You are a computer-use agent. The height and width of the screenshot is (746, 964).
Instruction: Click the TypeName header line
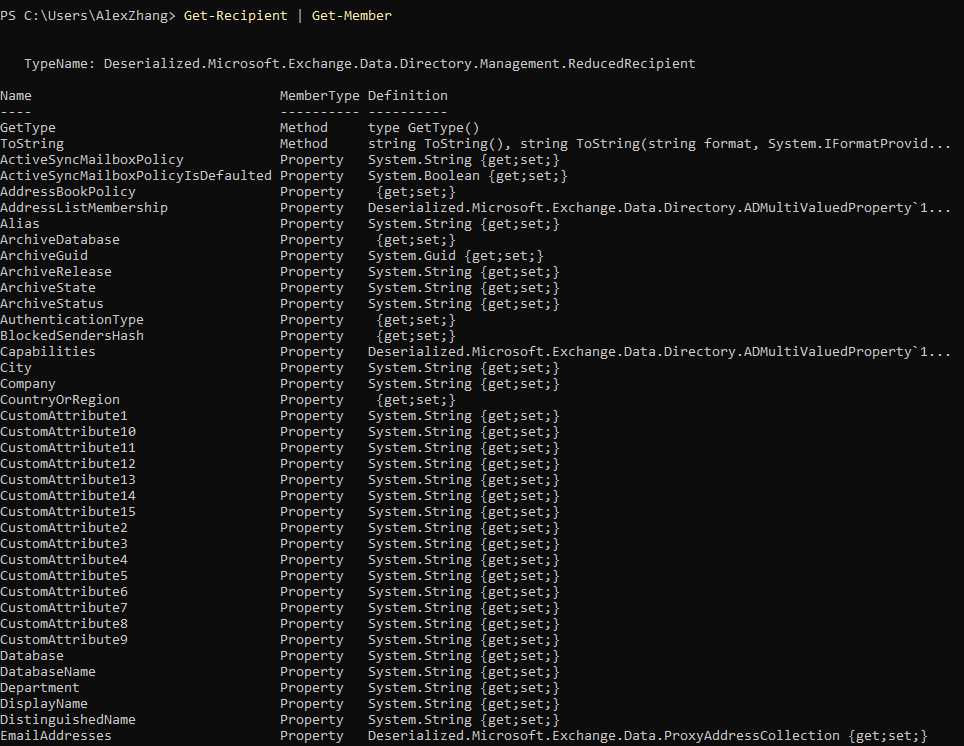click(360, 63)
